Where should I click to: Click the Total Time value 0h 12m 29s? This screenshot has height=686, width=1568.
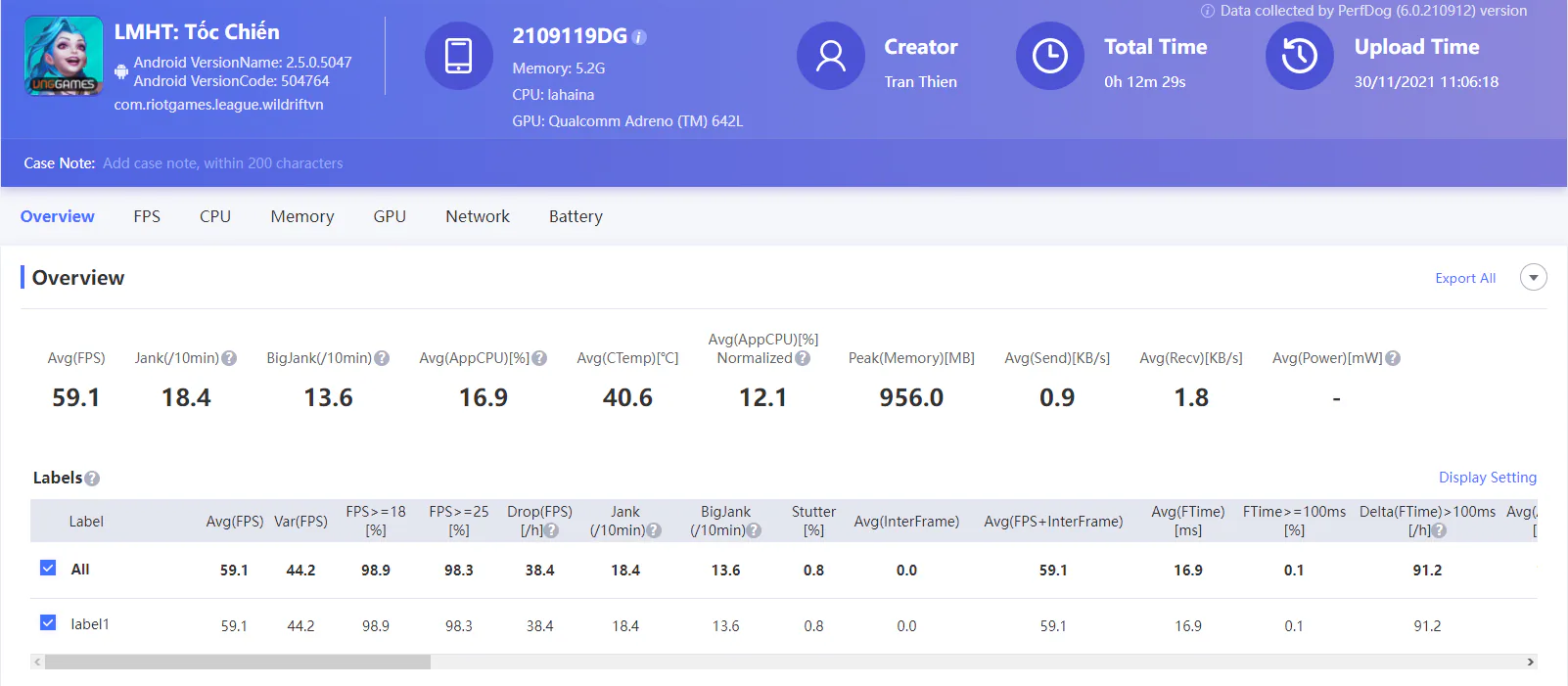[x=1145, y=82]
